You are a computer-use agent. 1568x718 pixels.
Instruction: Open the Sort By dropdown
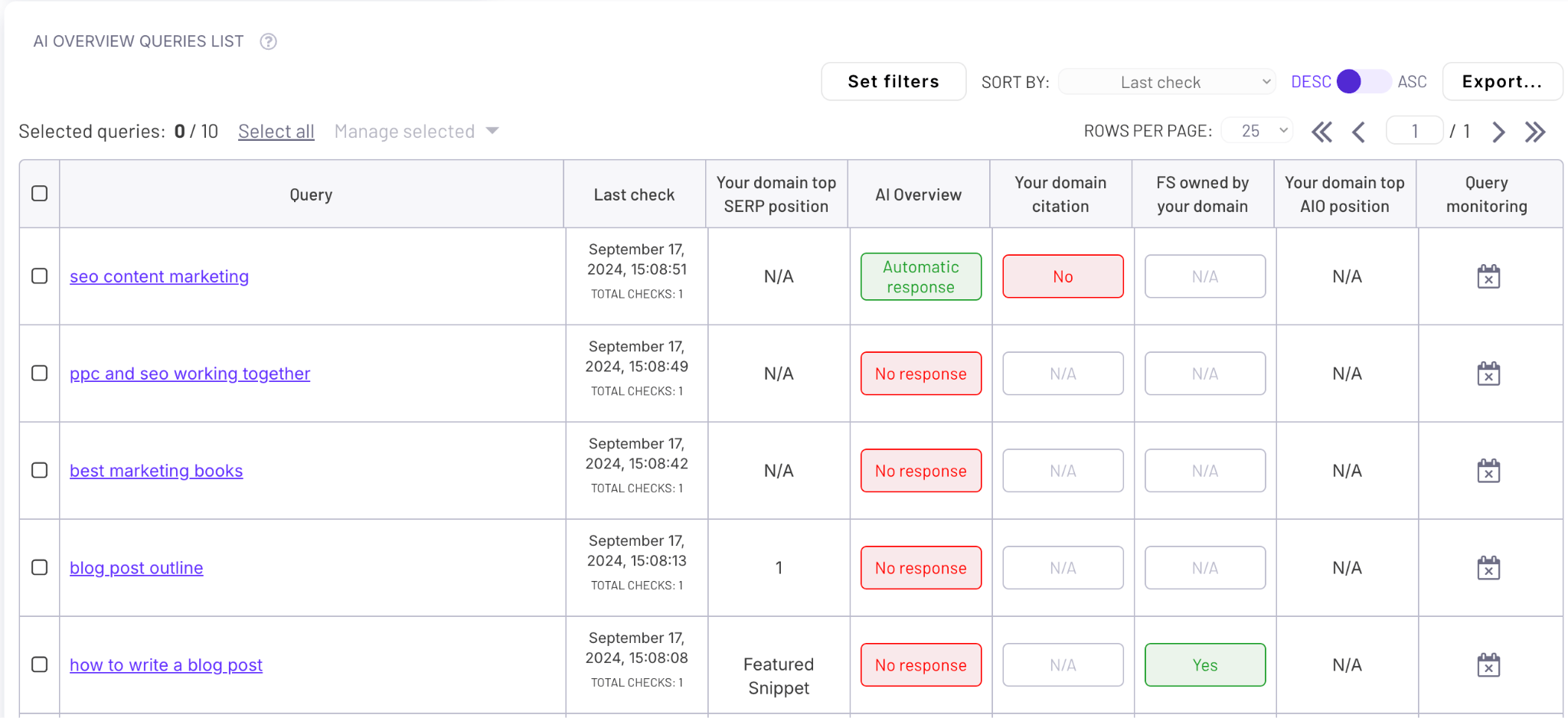[1166, 81]
